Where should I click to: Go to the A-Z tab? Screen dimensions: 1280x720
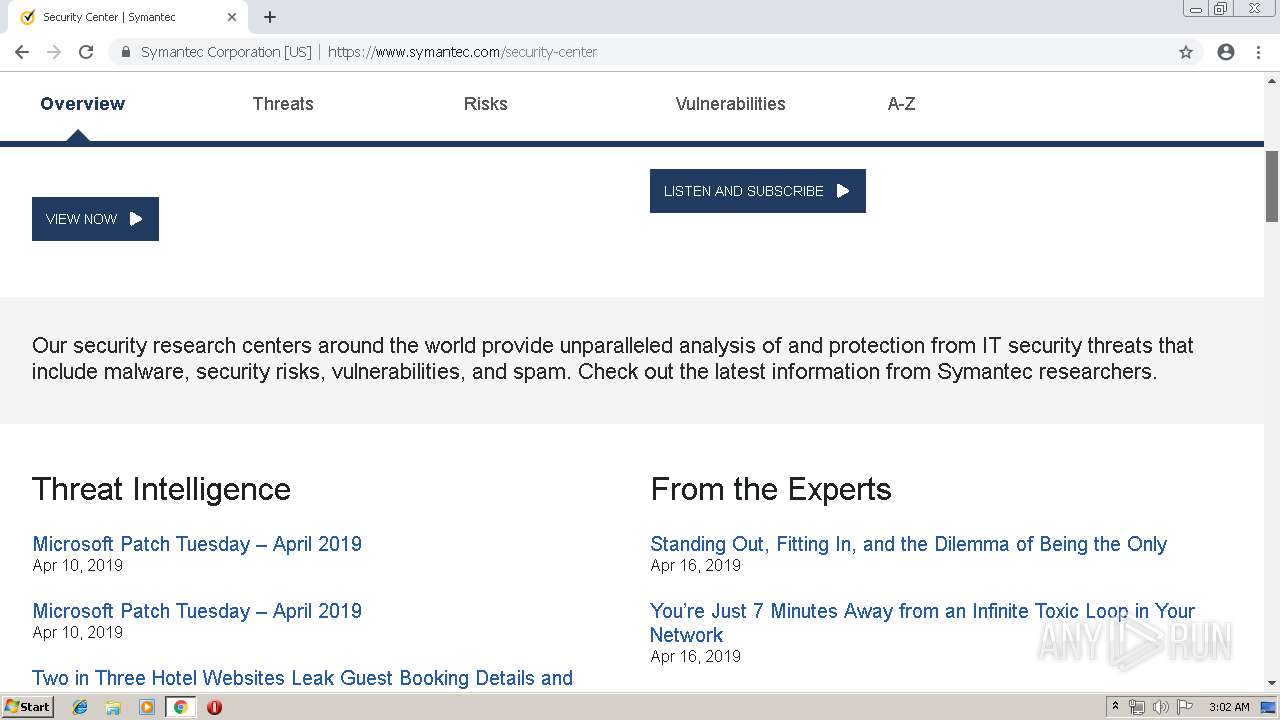tap(901, 104)
